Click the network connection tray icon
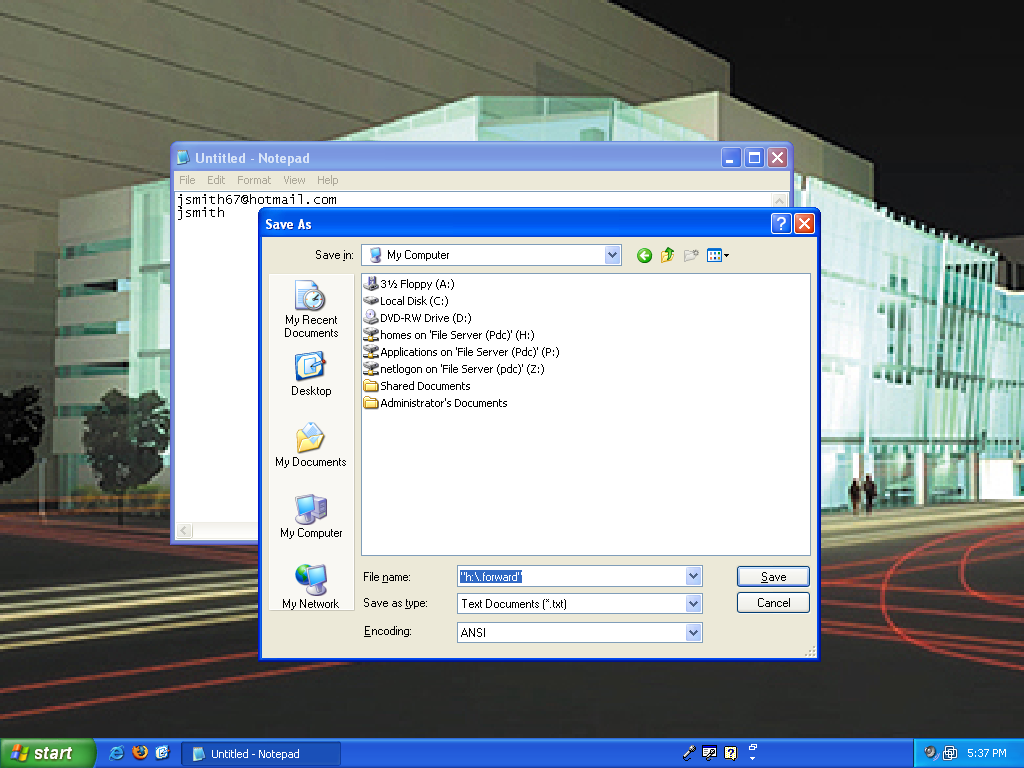 (x=950, y=753)
